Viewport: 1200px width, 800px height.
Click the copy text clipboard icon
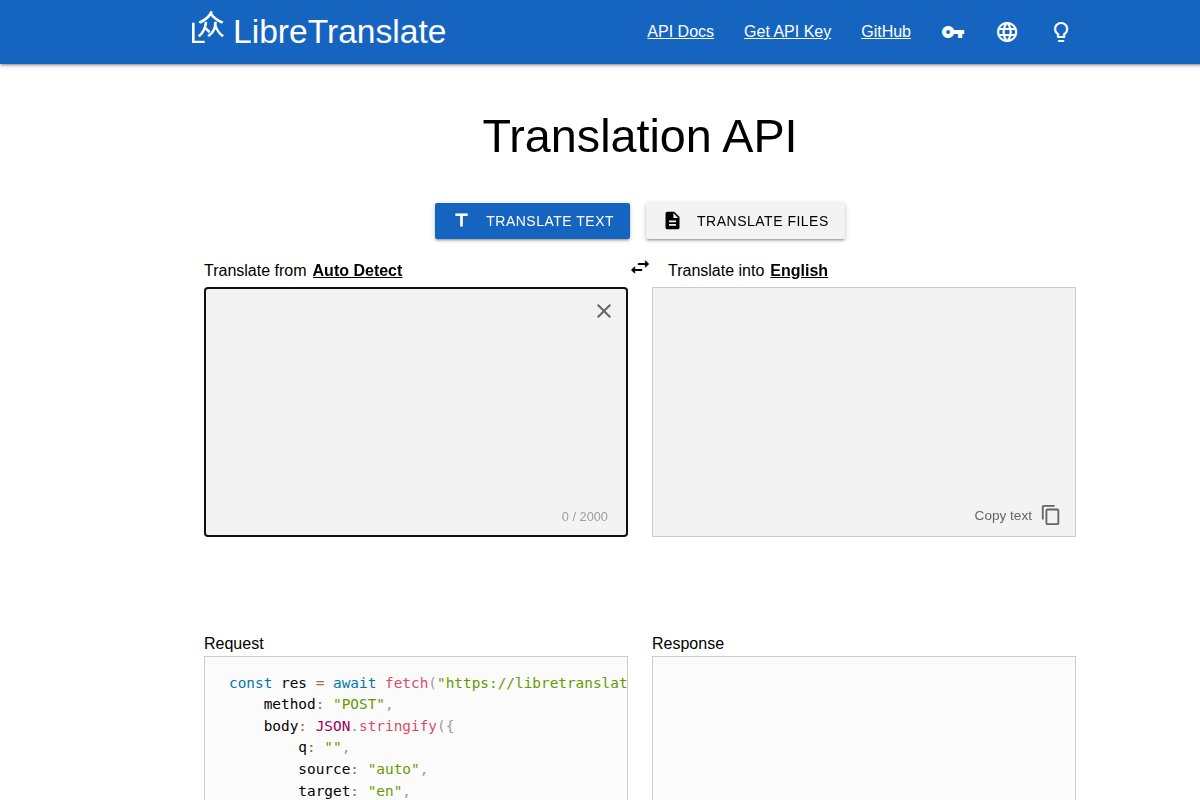point(1051,515)
